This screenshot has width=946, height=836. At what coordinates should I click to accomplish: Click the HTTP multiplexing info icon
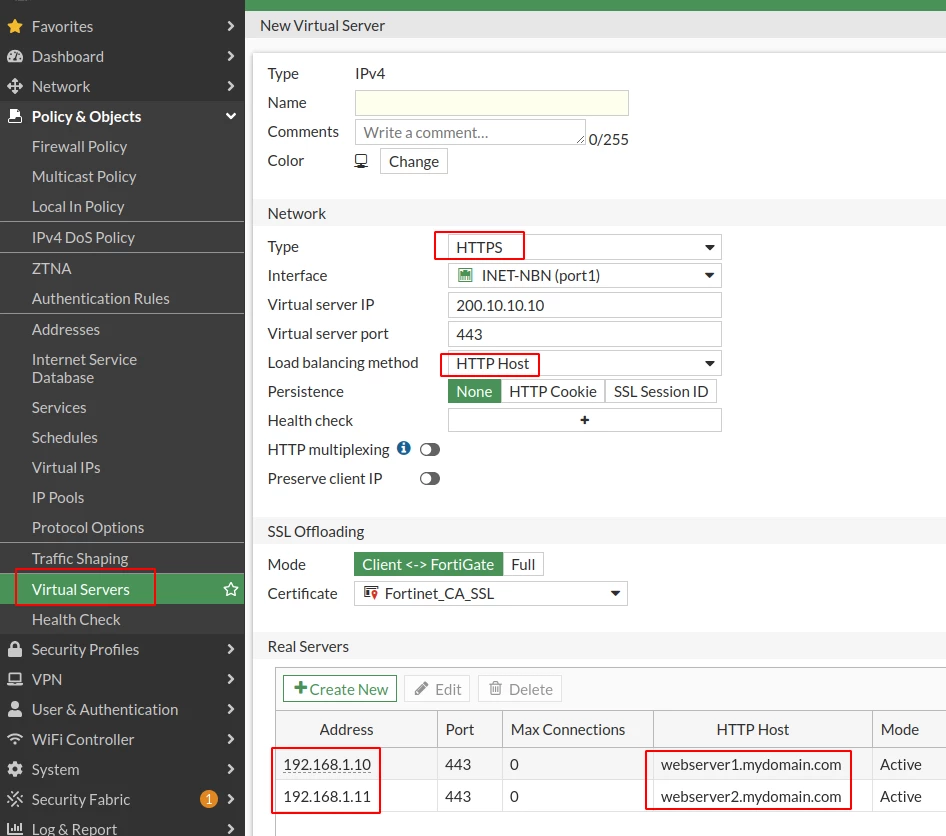click(404, 448)
